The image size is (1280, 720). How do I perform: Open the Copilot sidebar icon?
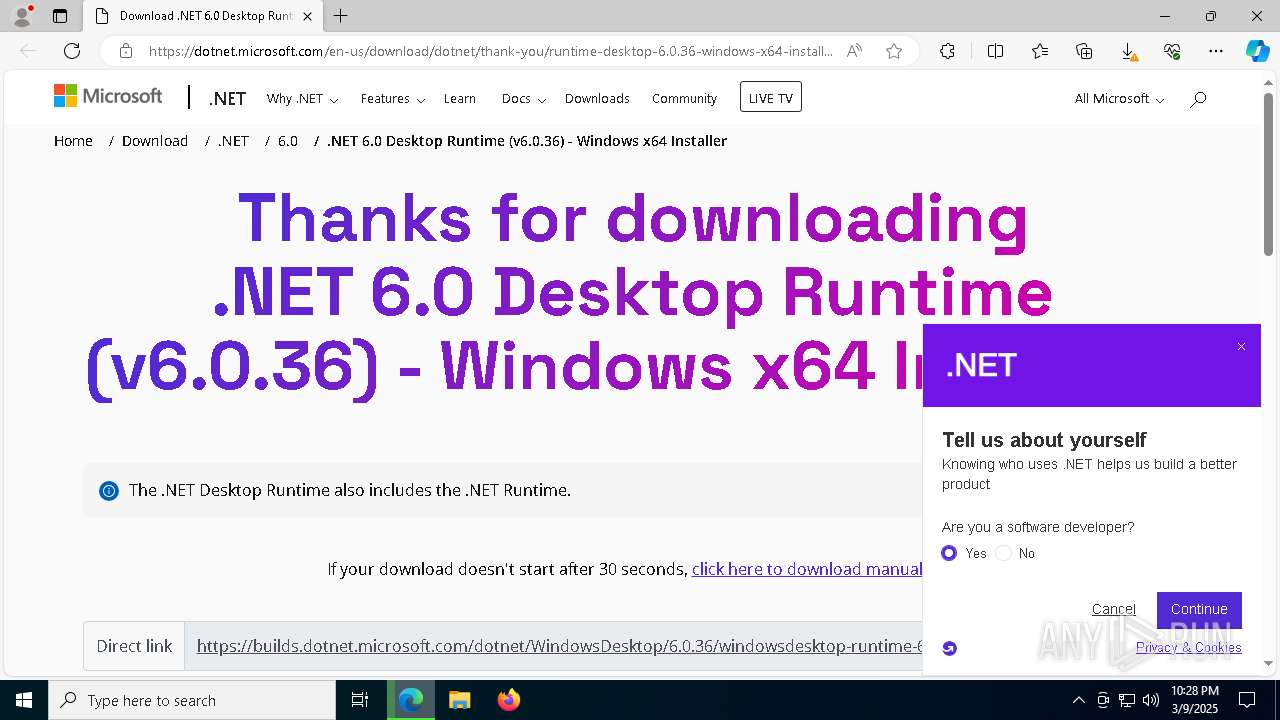tap(1257, 51)
